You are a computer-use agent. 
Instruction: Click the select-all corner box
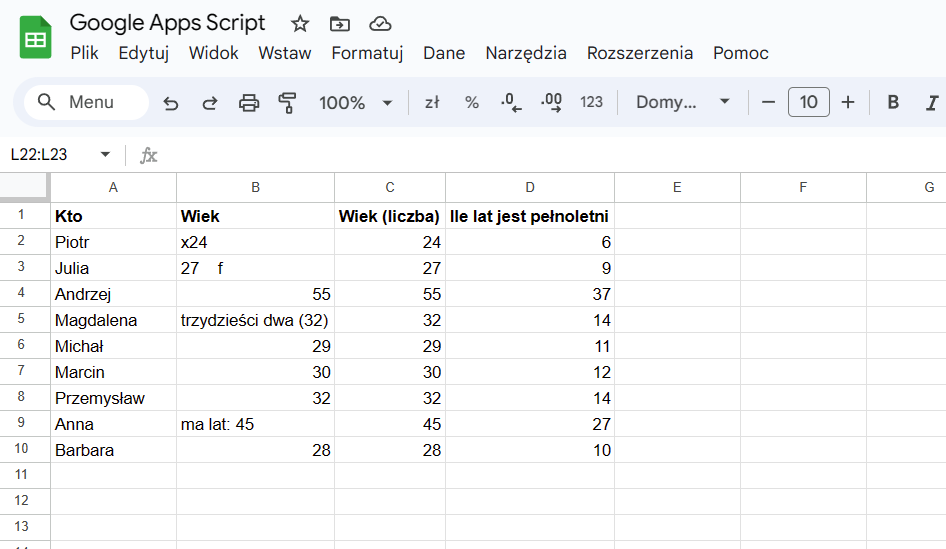[24, 186]
